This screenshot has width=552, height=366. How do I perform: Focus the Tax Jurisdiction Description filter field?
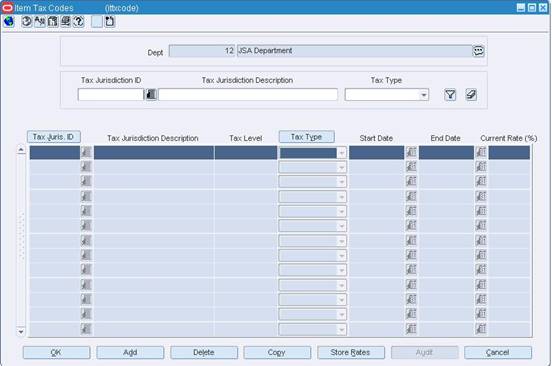click(x=248, y=95)
